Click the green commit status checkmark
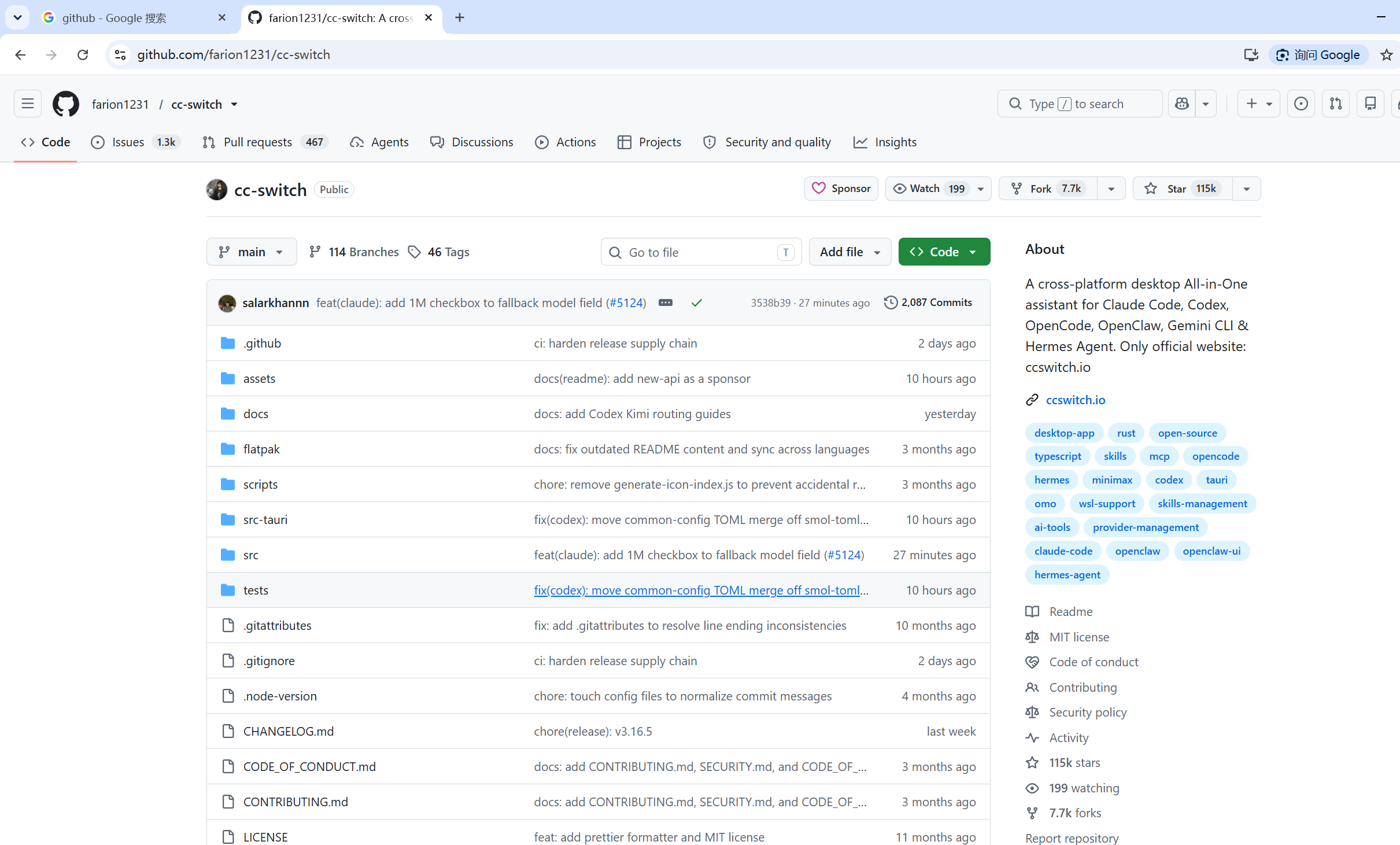 (697, 302)
